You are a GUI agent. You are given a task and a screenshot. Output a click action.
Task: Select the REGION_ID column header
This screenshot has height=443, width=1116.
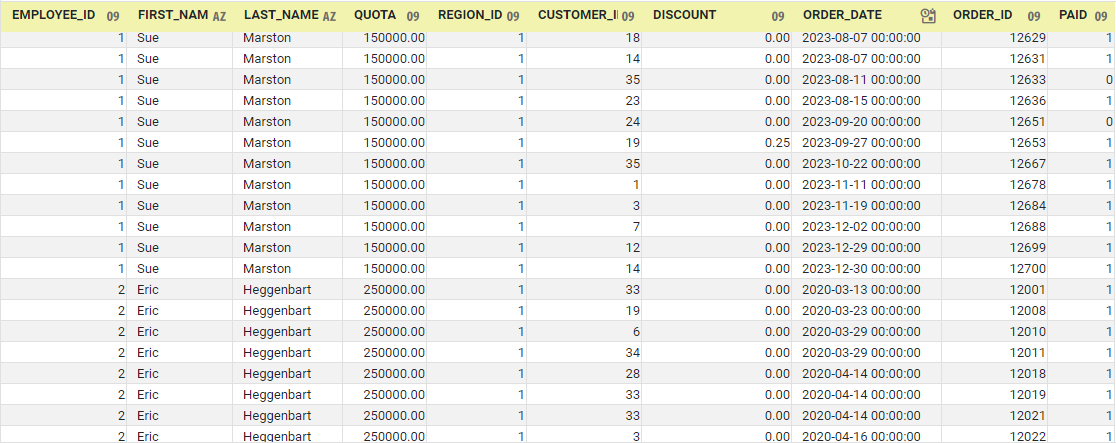(470, 15)
